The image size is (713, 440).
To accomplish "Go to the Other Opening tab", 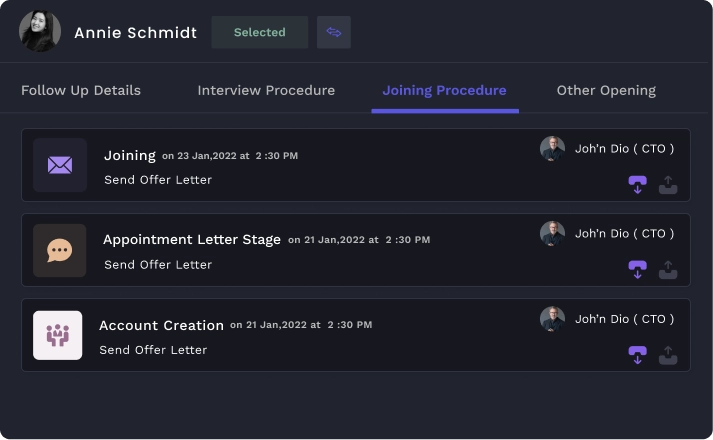I will coord(606,90).
